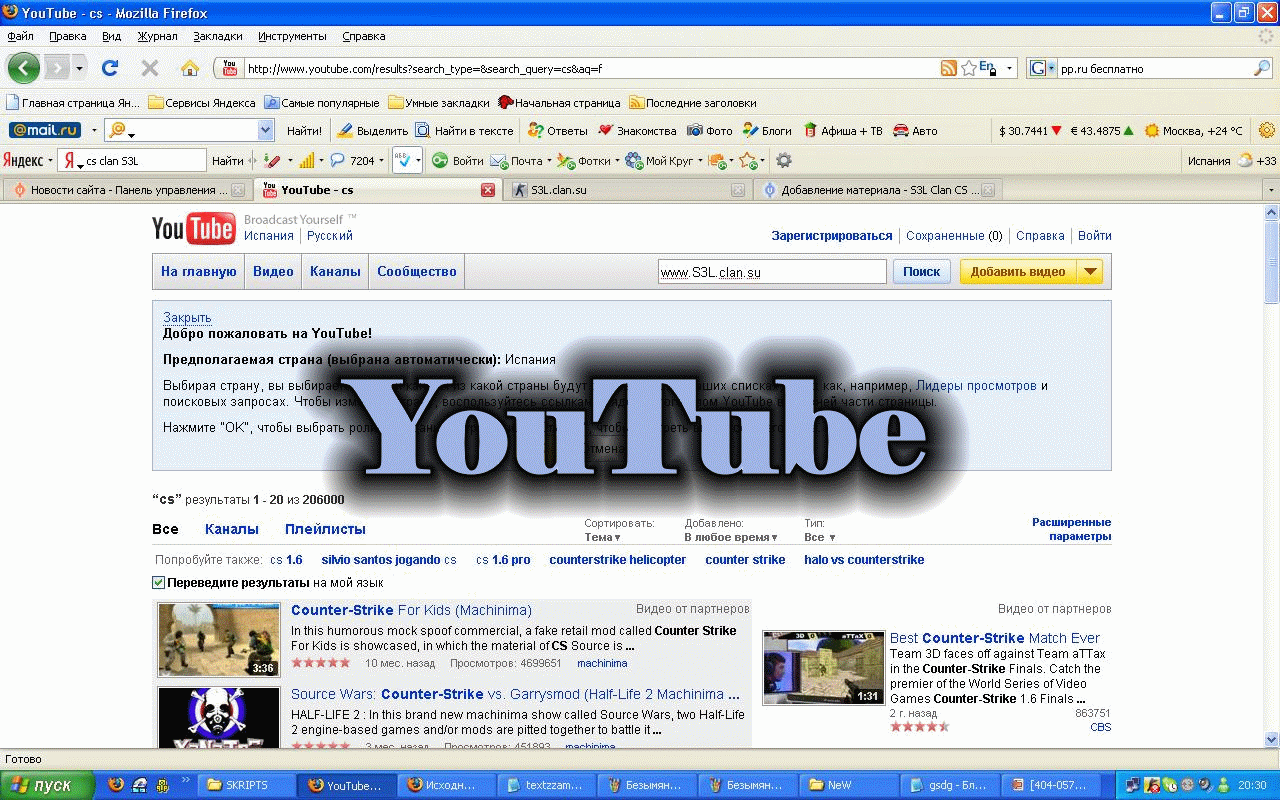
Task: Open Почта on Yandex bar
Action: 518,160
